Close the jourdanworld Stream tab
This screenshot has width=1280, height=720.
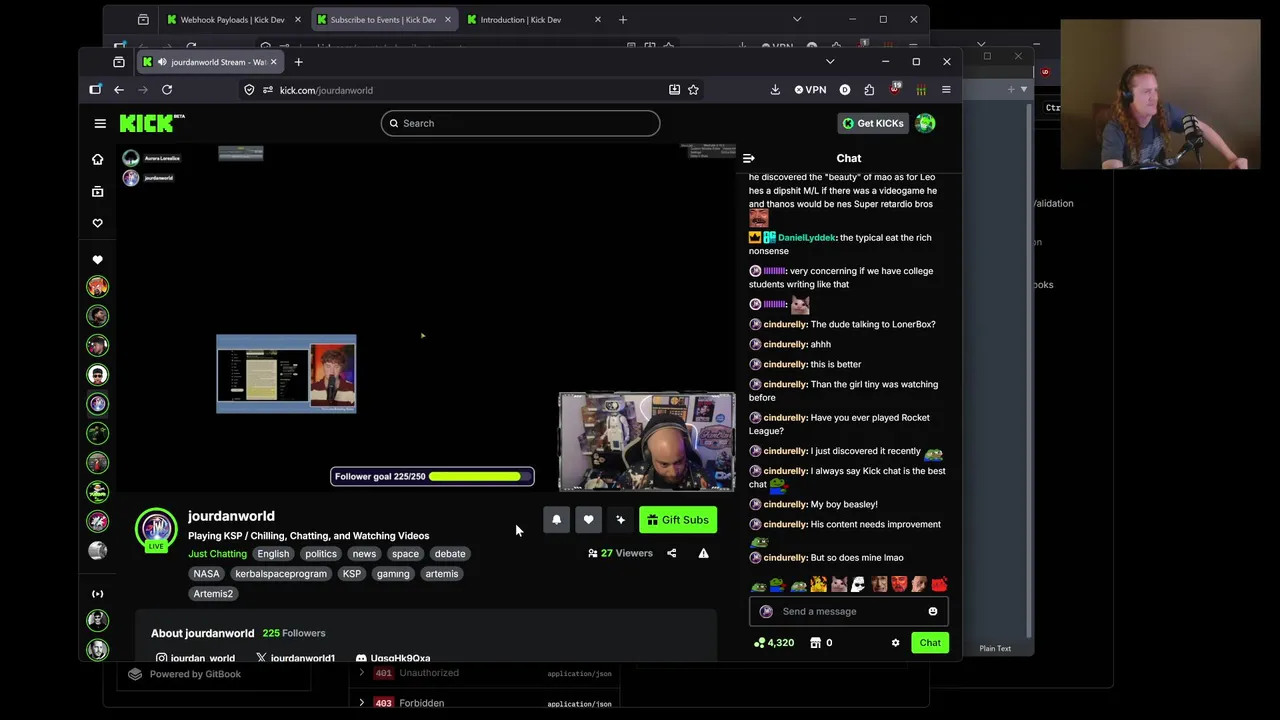pyautogui.click(x=273, y=62)
